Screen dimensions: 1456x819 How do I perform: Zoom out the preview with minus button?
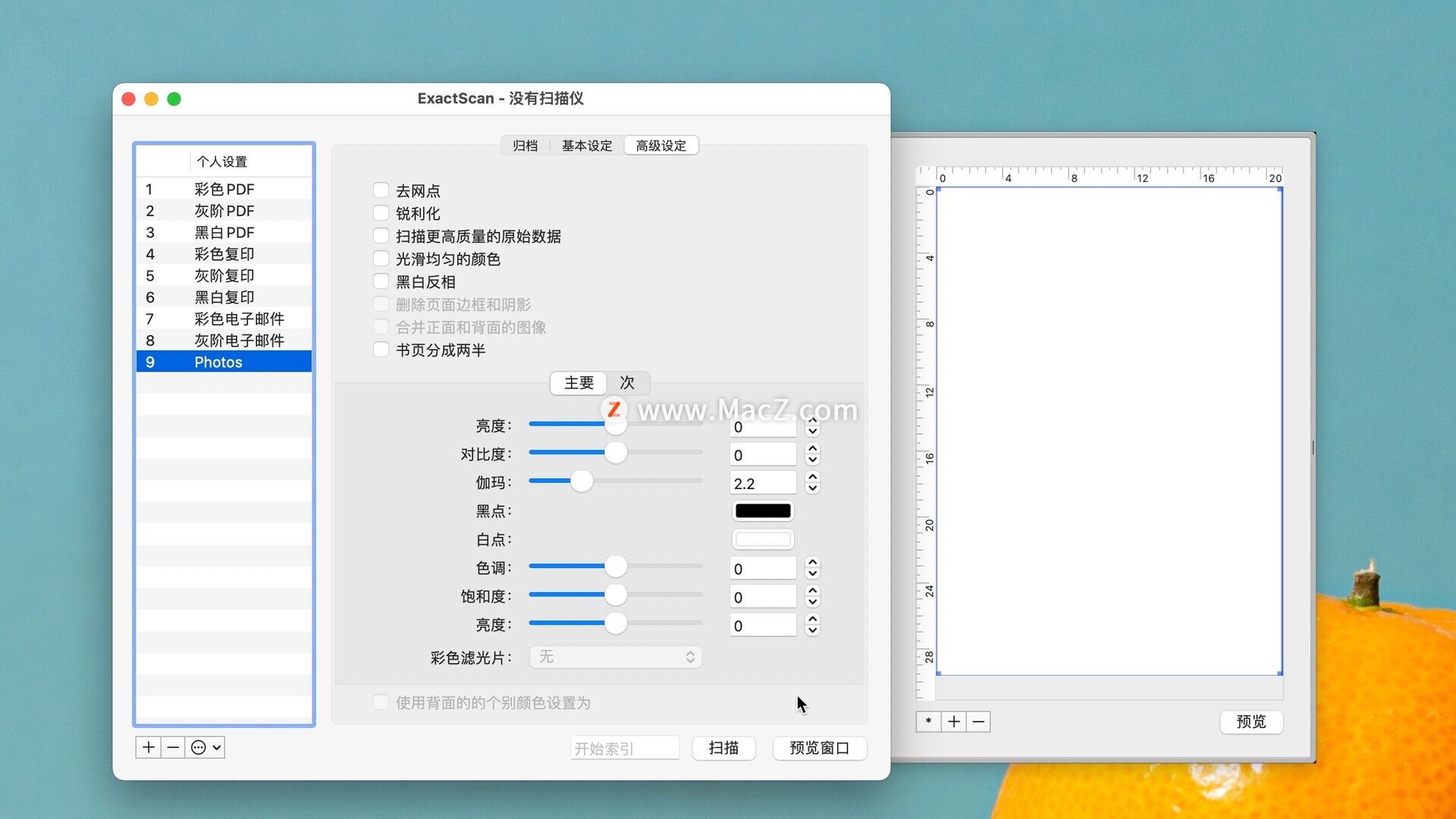point(978,722)
